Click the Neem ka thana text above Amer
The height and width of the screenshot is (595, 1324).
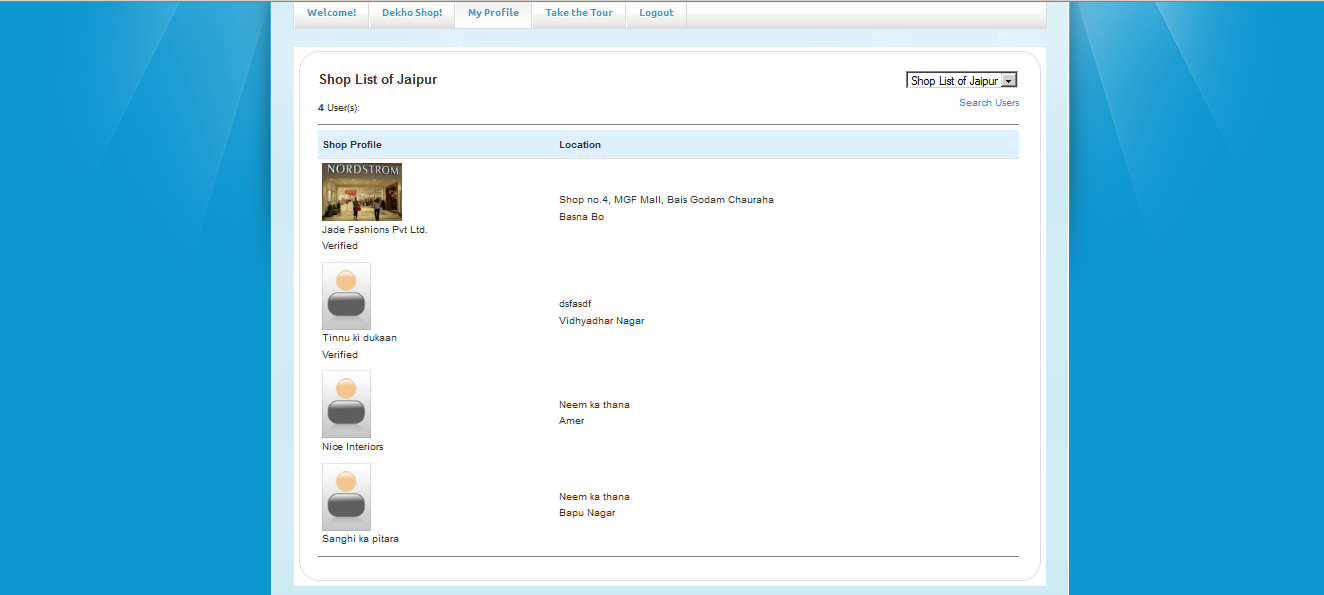point(594,405)
